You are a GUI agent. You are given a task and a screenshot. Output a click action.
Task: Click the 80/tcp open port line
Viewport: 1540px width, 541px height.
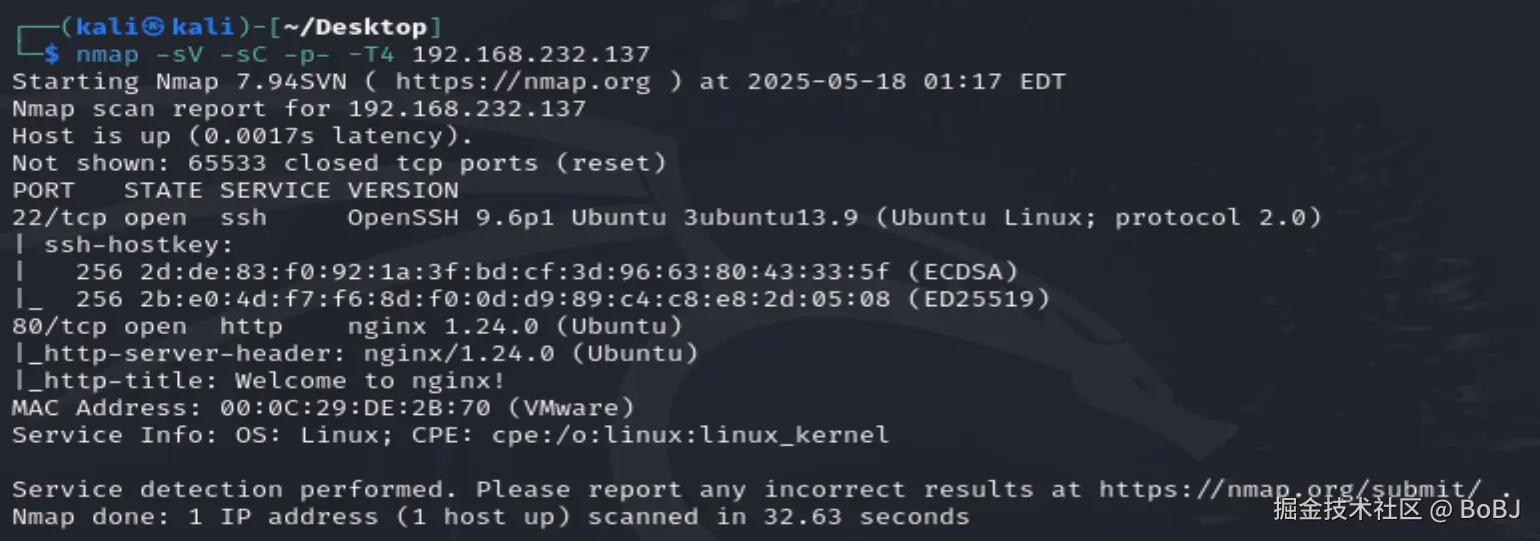click(98, 326)
